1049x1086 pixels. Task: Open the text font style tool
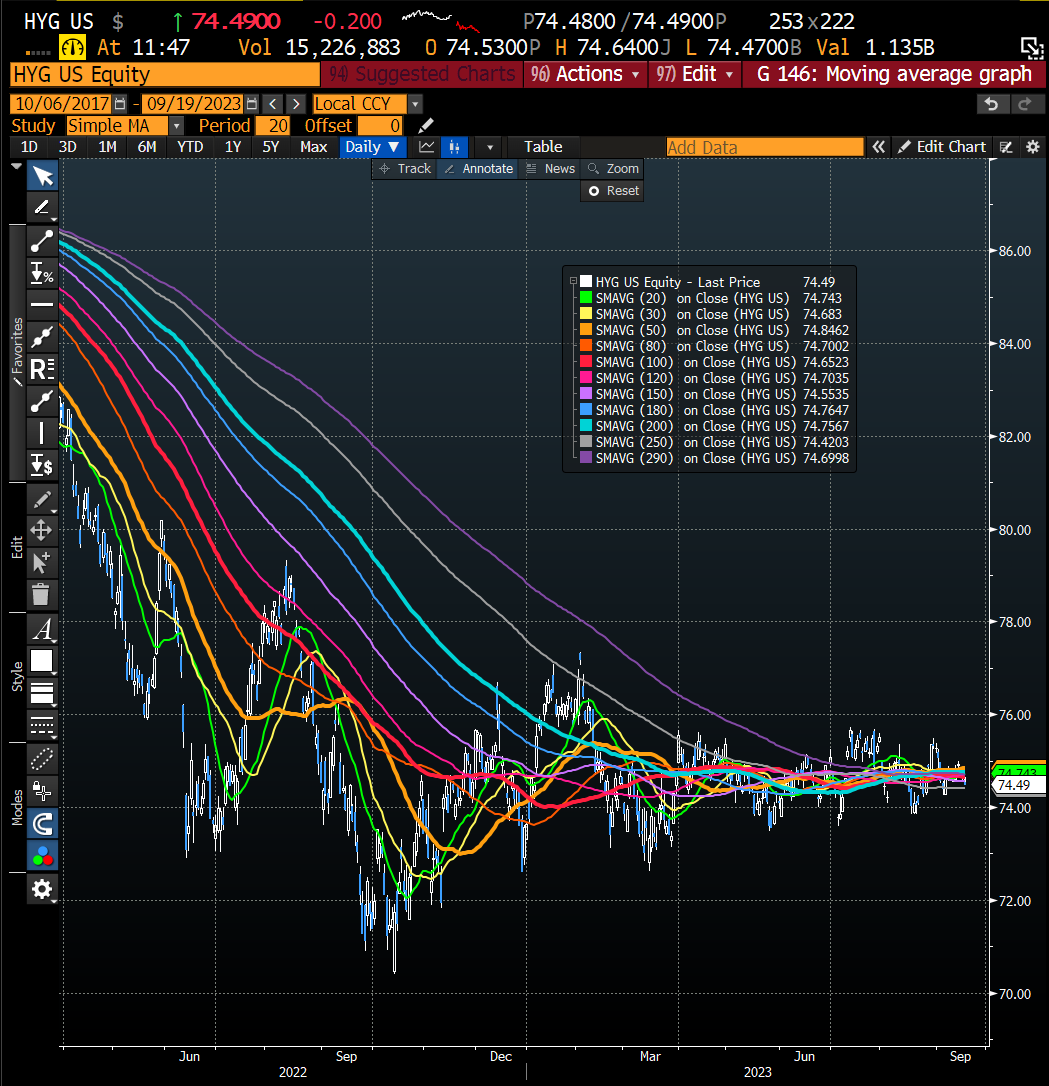[x=42, y=629]
